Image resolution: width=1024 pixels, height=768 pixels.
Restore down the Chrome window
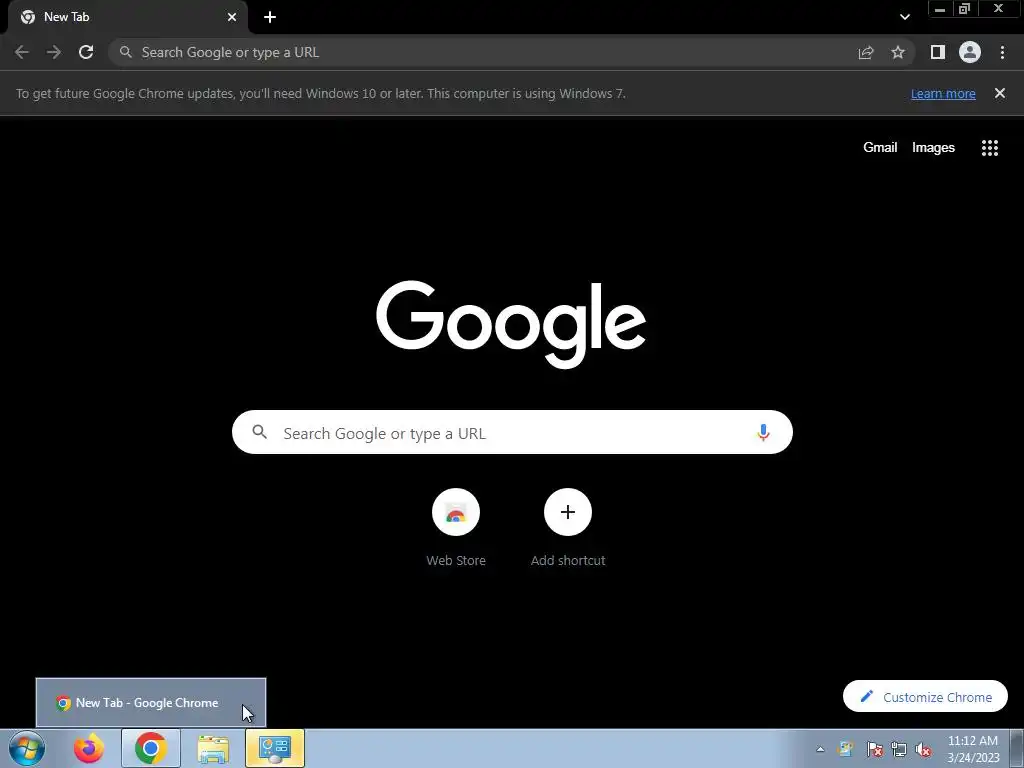point(964,9)
